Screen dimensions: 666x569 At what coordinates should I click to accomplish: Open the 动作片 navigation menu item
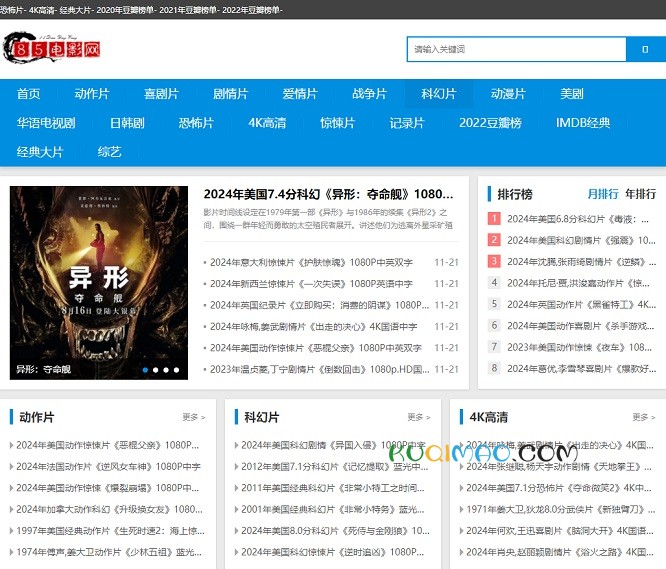pos(92,94)
